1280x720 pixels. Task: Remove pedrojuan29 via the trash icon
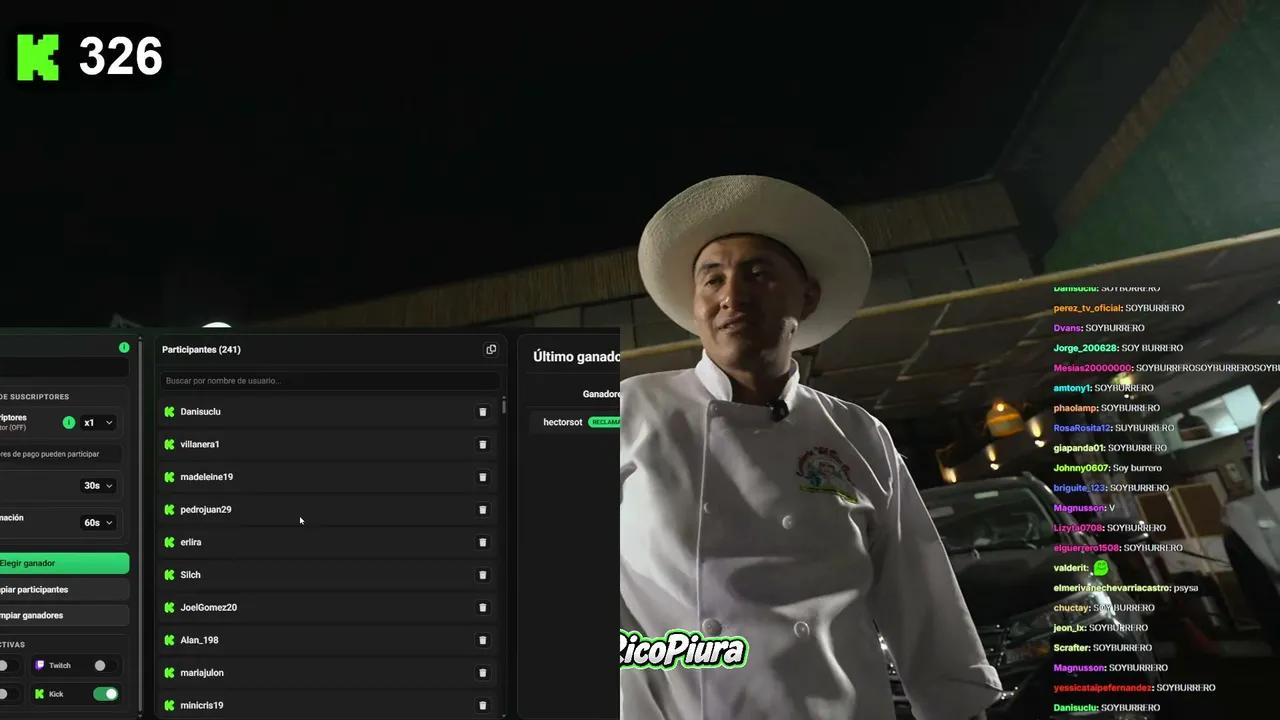pos(483,510)
